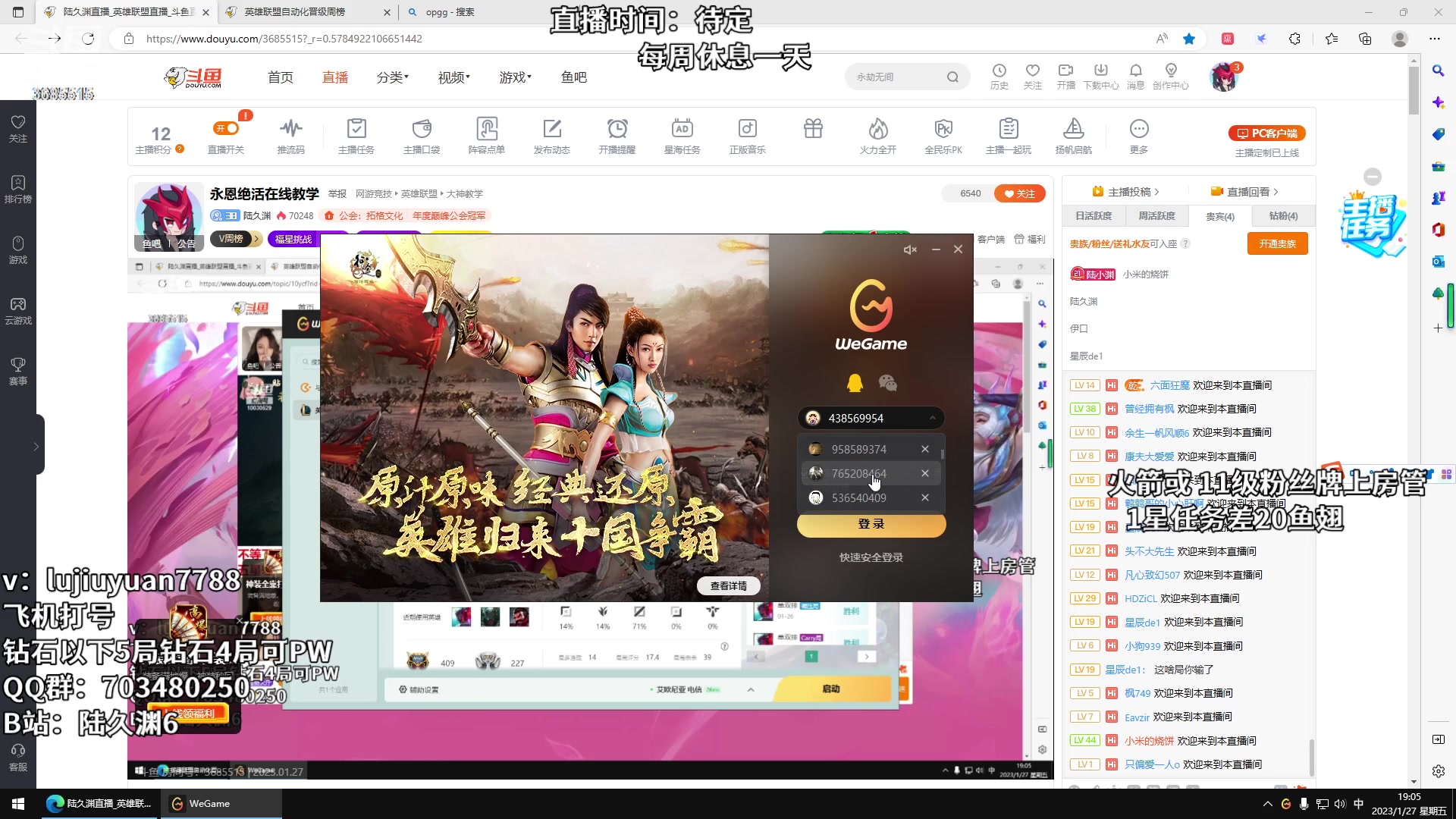This screenshot has height=819, width=1456.
Task: Follow the streamer with 关注 button
Action: coord(1020,193)
